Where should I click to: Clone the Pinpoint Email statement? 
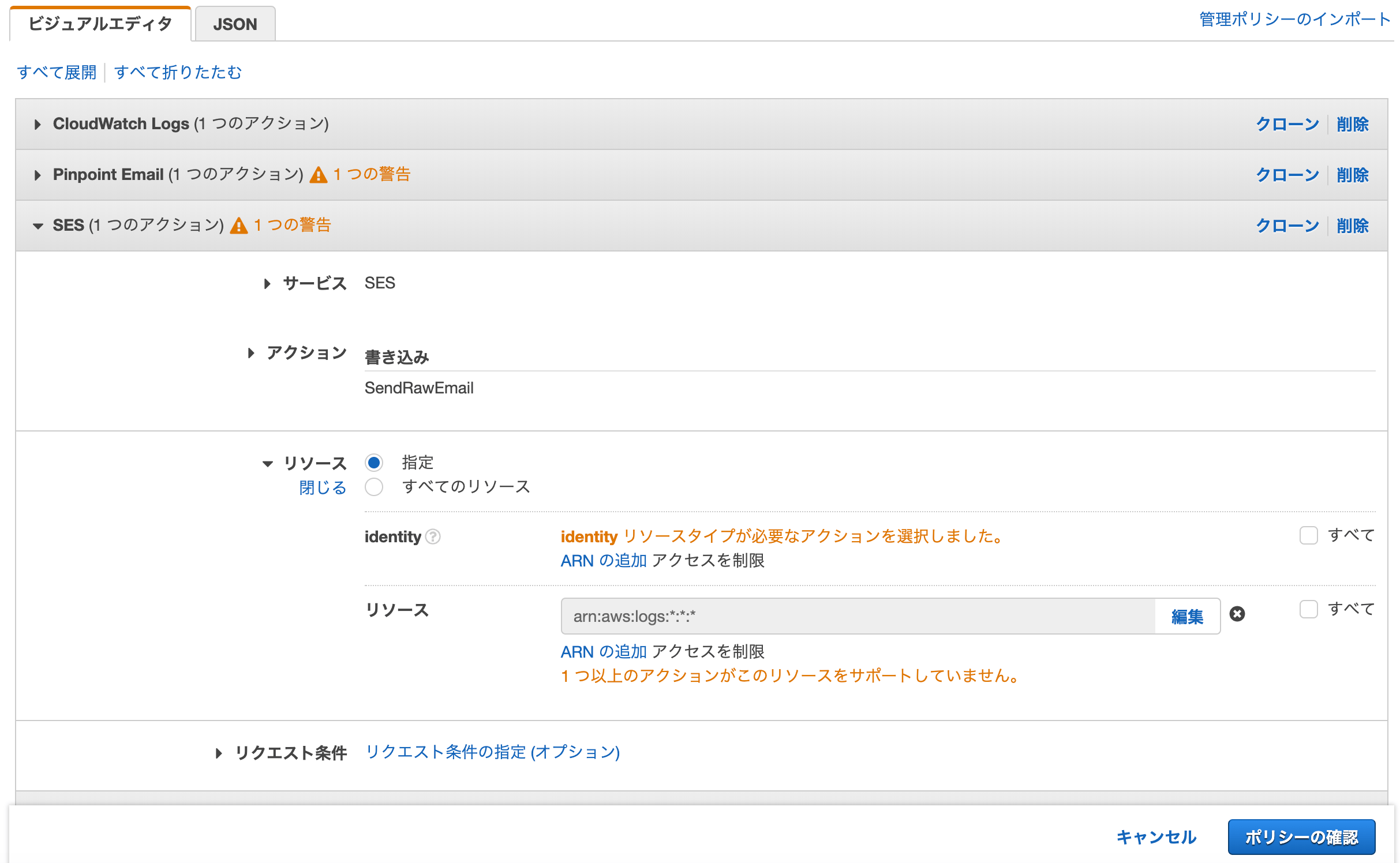click(1287, 175)
